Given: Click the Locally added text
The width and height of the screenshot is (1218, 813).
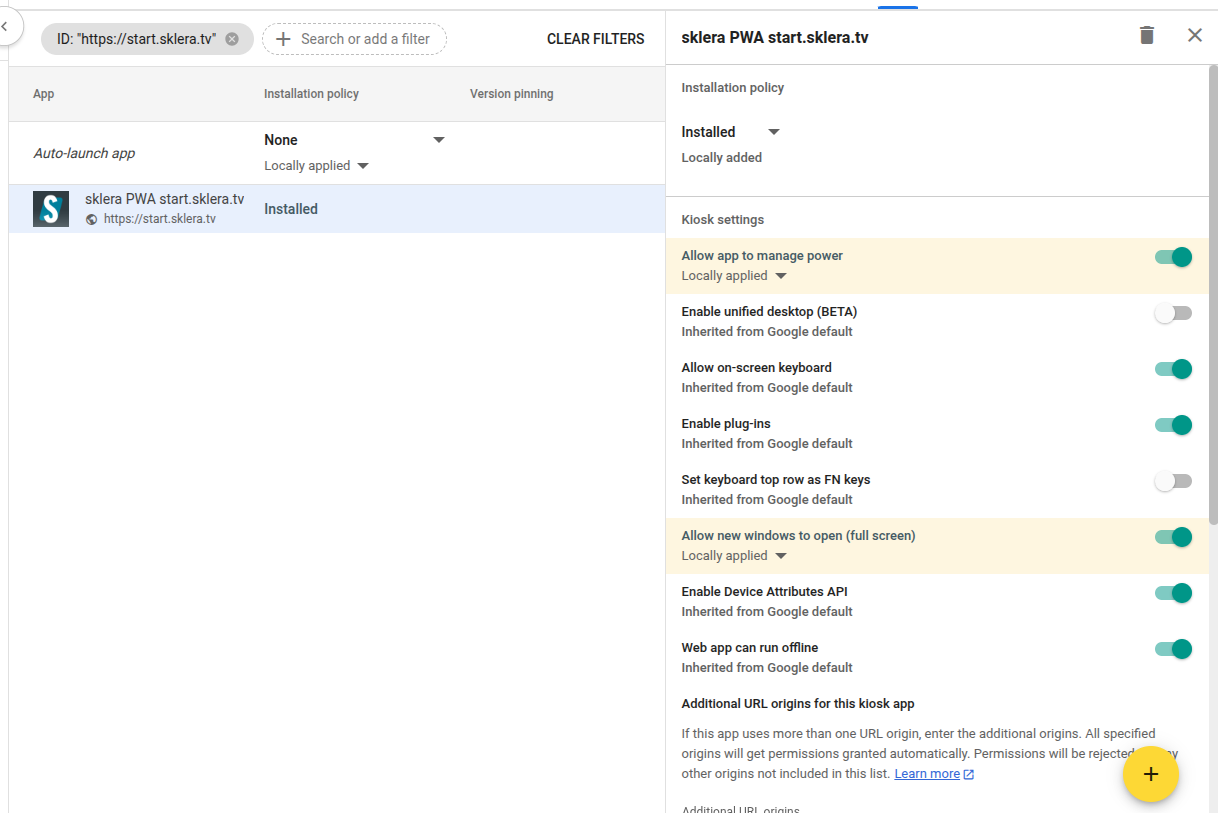Looking at the screenshot, I should 721,158.
